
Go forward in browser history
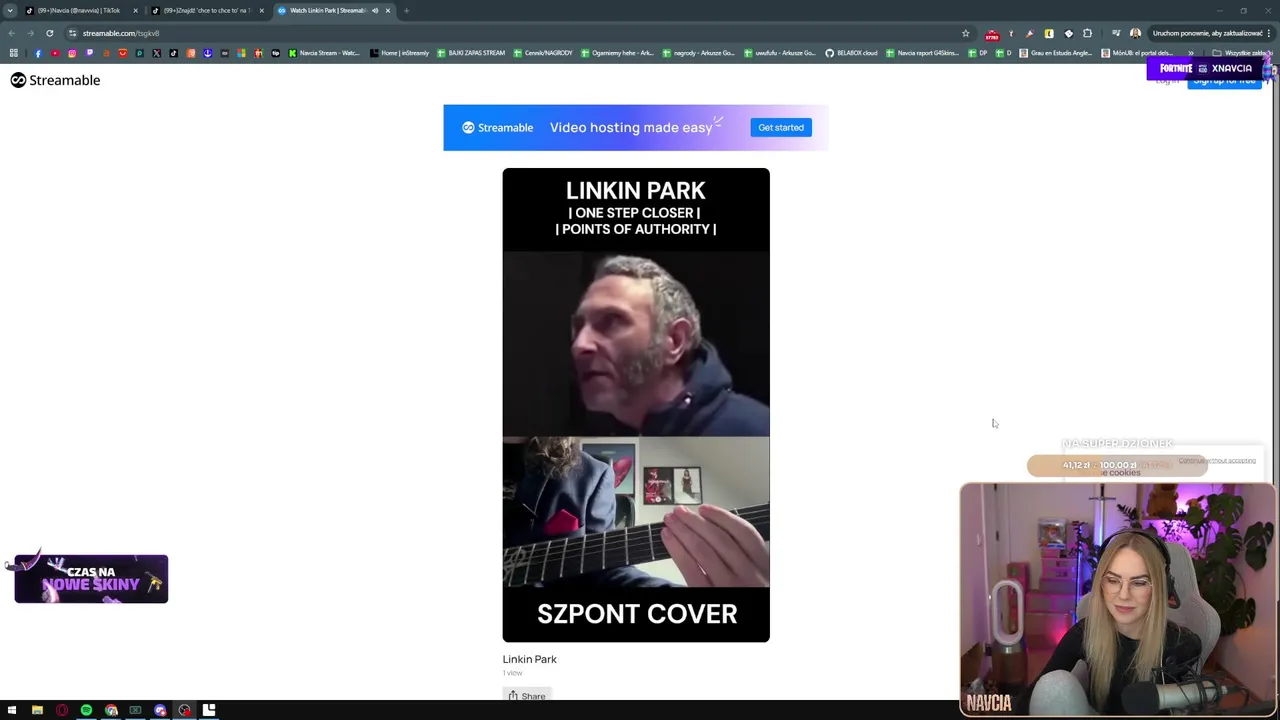click(x=30, y=33)
